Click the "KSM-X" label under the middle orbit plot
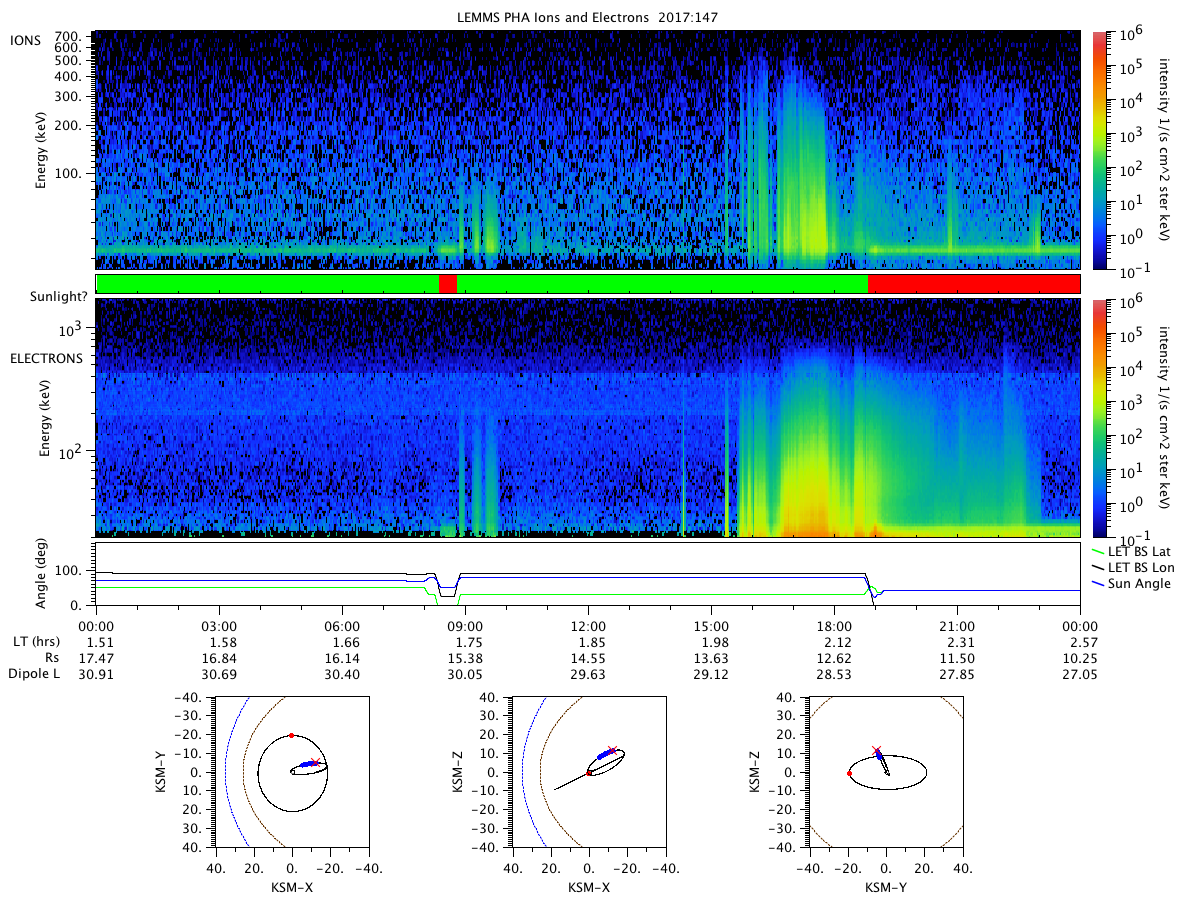Screen dimensions: 1200x900 pos(588,887)
